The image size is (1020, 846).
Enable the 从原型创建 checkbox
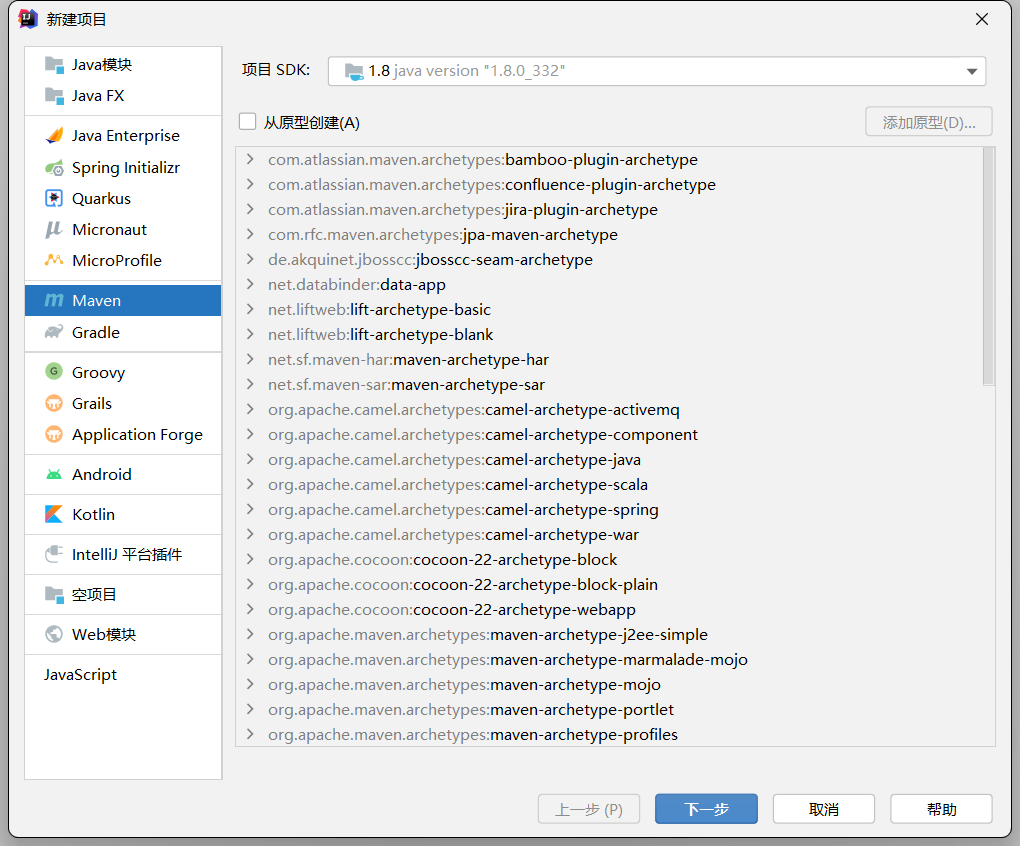click(x=247, y=122)
